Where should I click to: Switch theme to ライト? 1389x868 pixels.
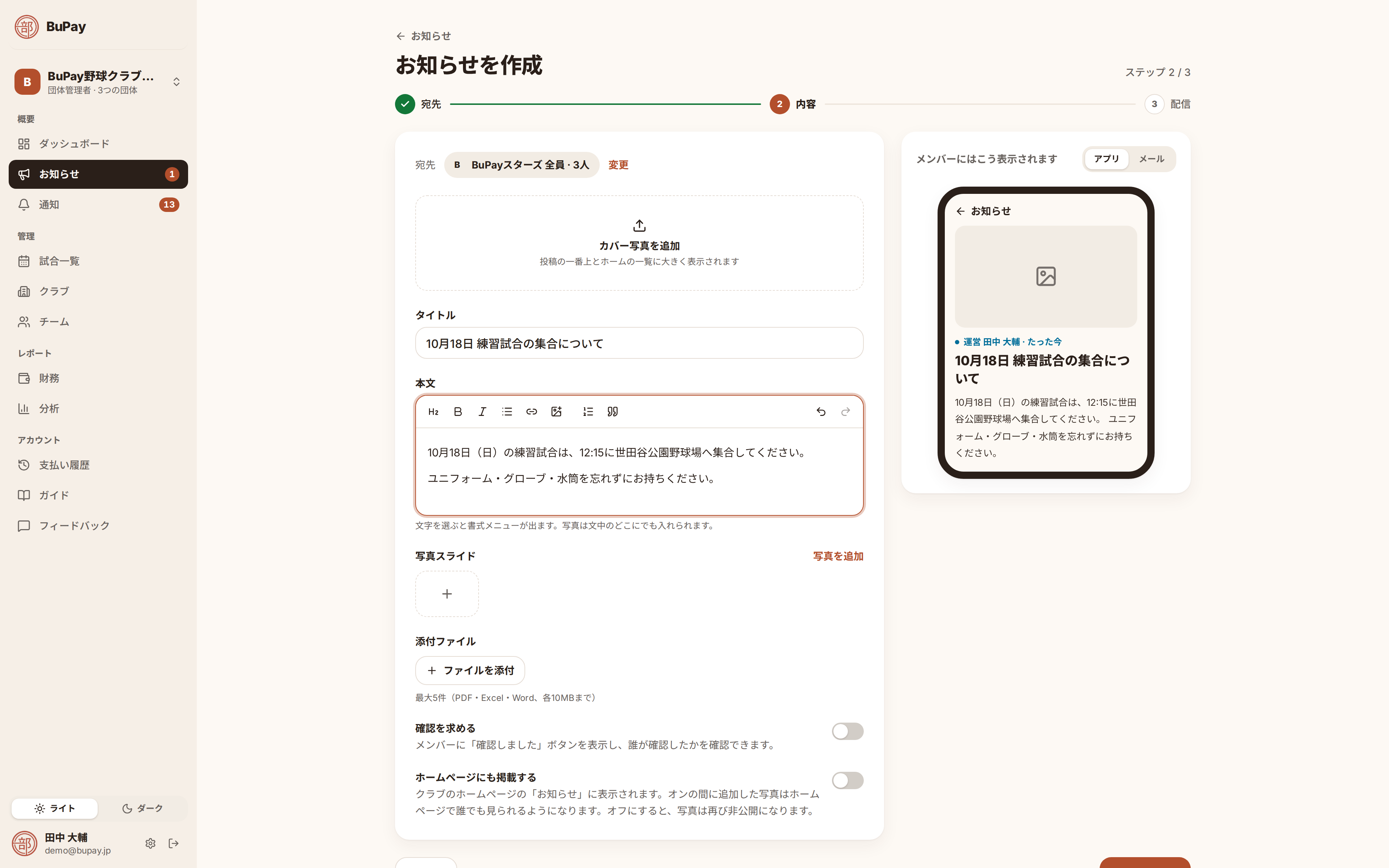[55, 808]
